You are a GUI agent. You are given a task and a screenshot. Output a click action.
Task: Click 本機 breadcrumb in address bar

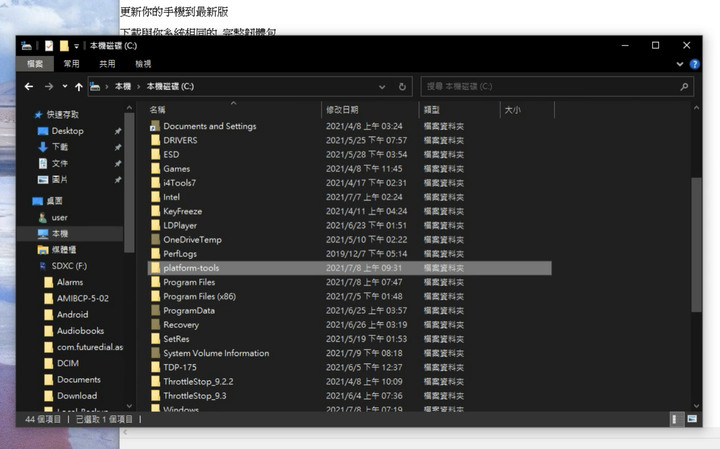tap(123, 86)
